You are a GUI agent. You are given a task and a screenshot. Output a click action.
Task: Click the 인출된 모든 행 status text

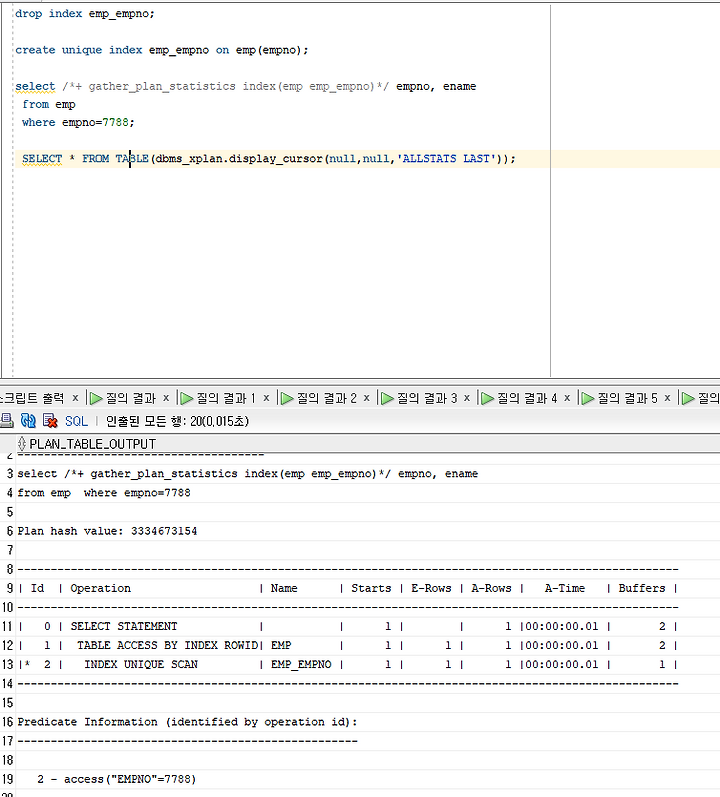coord(177,421)
